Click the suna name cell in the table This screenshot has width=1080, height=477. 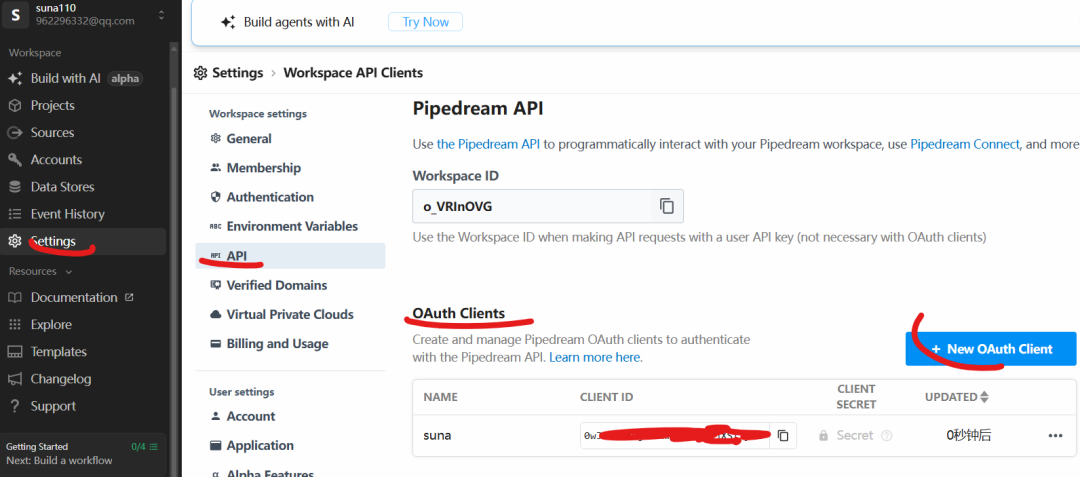click(437, 436)
